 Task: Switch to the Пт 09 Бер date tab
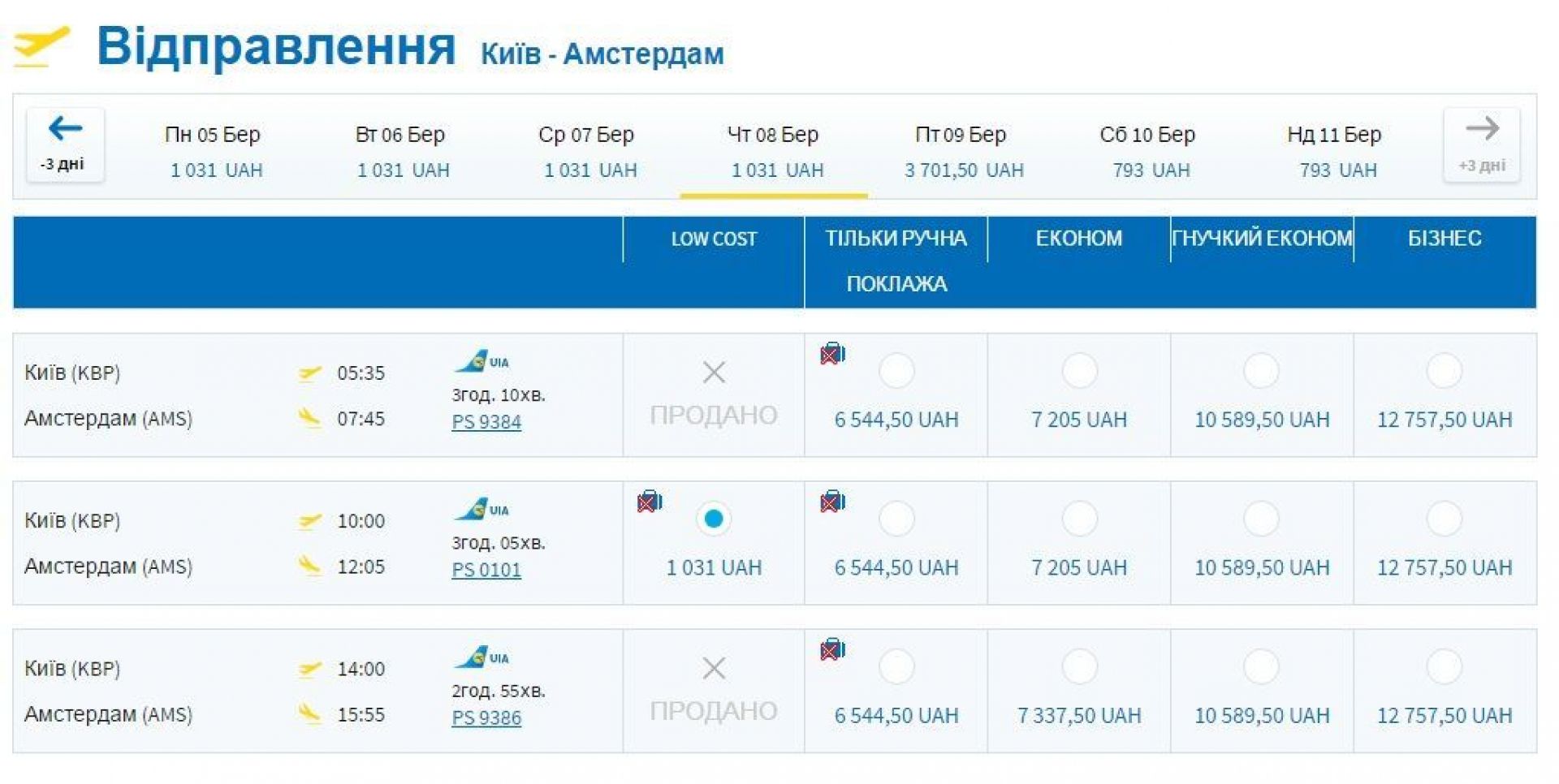(963, 151)
